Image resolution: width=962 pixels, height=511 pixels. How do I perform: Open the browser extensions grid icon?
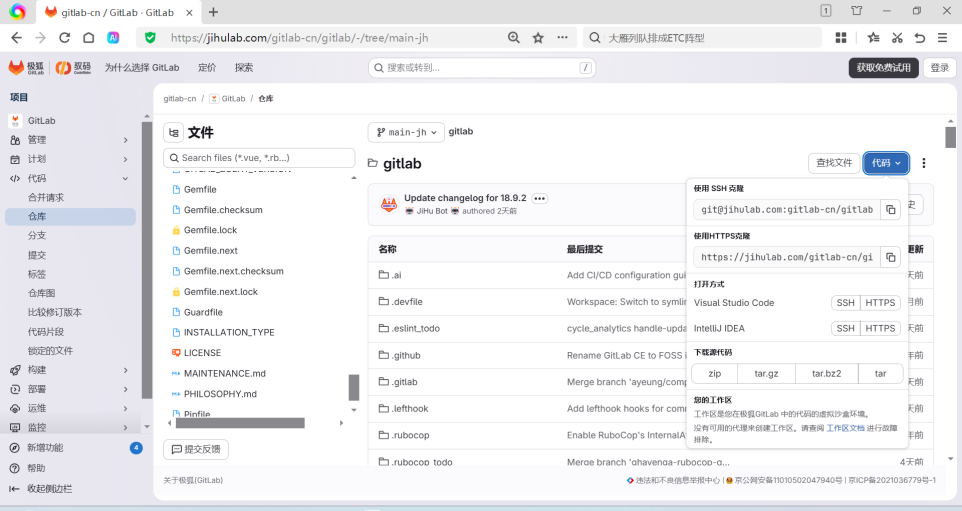pyautogui.click(x=841, y=37)
